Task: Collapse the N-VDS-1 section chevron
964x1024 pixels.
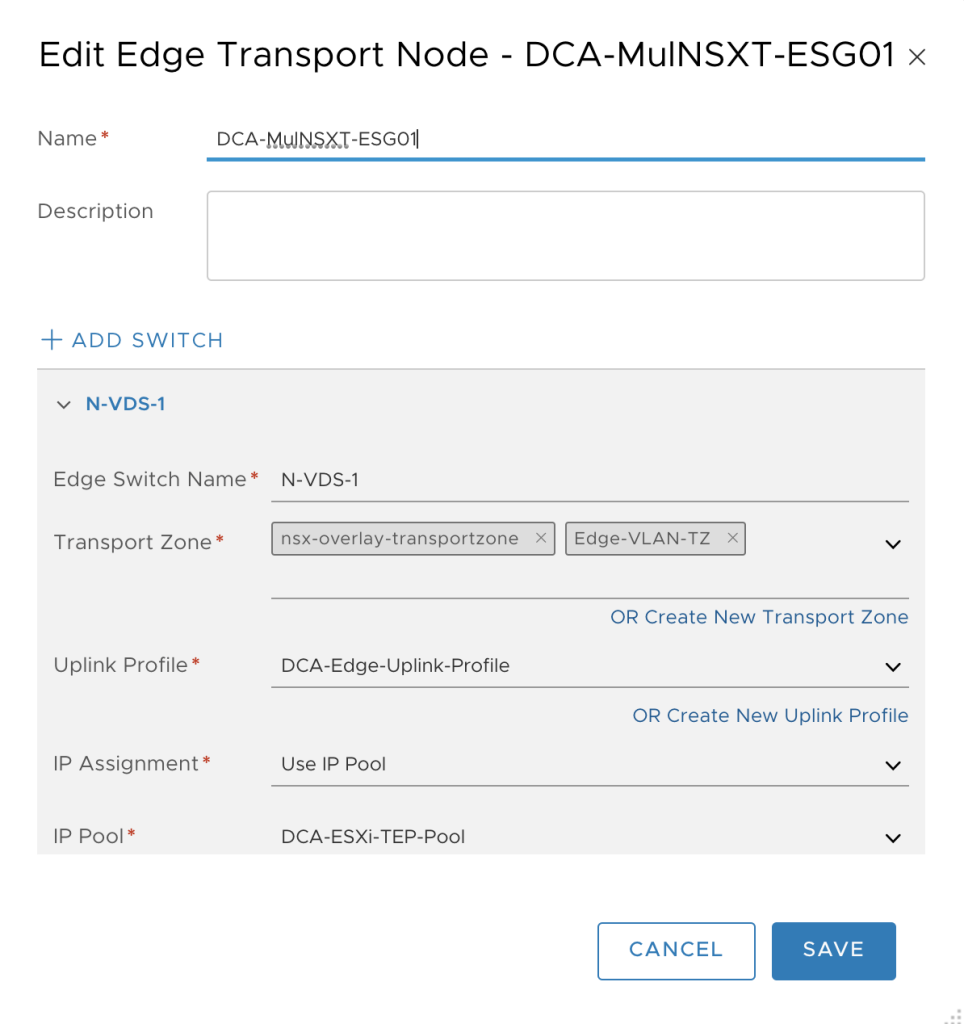Action: [63, 405]
